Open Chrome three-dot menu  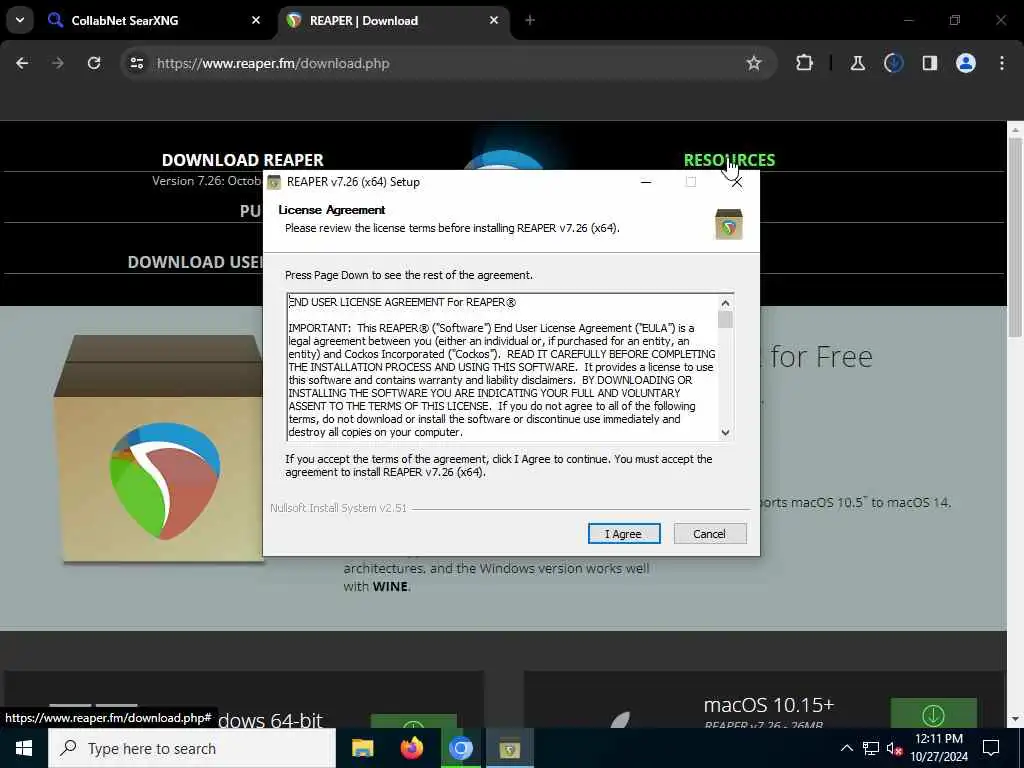click(x=1001, y=63)
